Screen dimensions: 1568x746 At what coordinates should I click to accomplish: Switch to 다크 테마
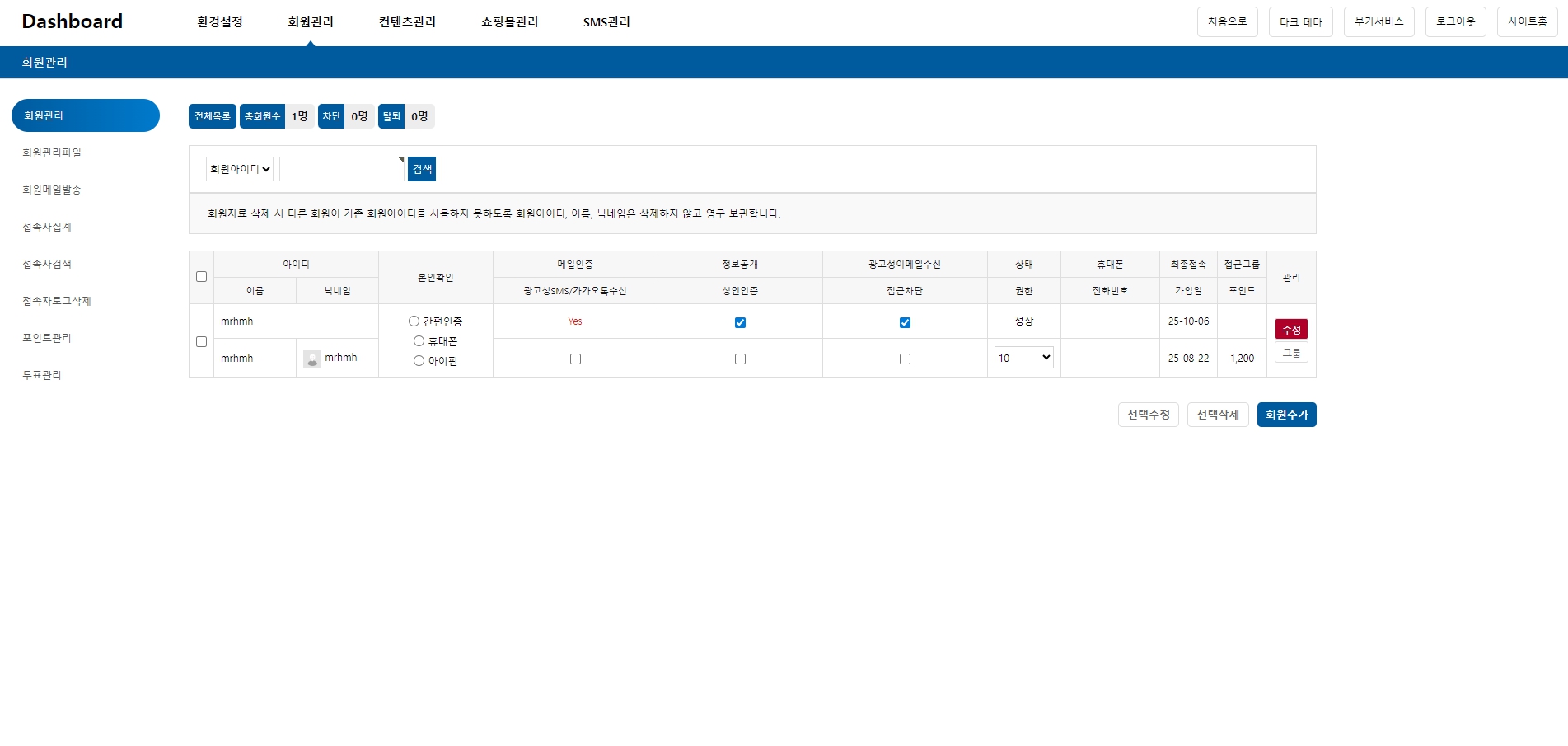point(1300,22)
